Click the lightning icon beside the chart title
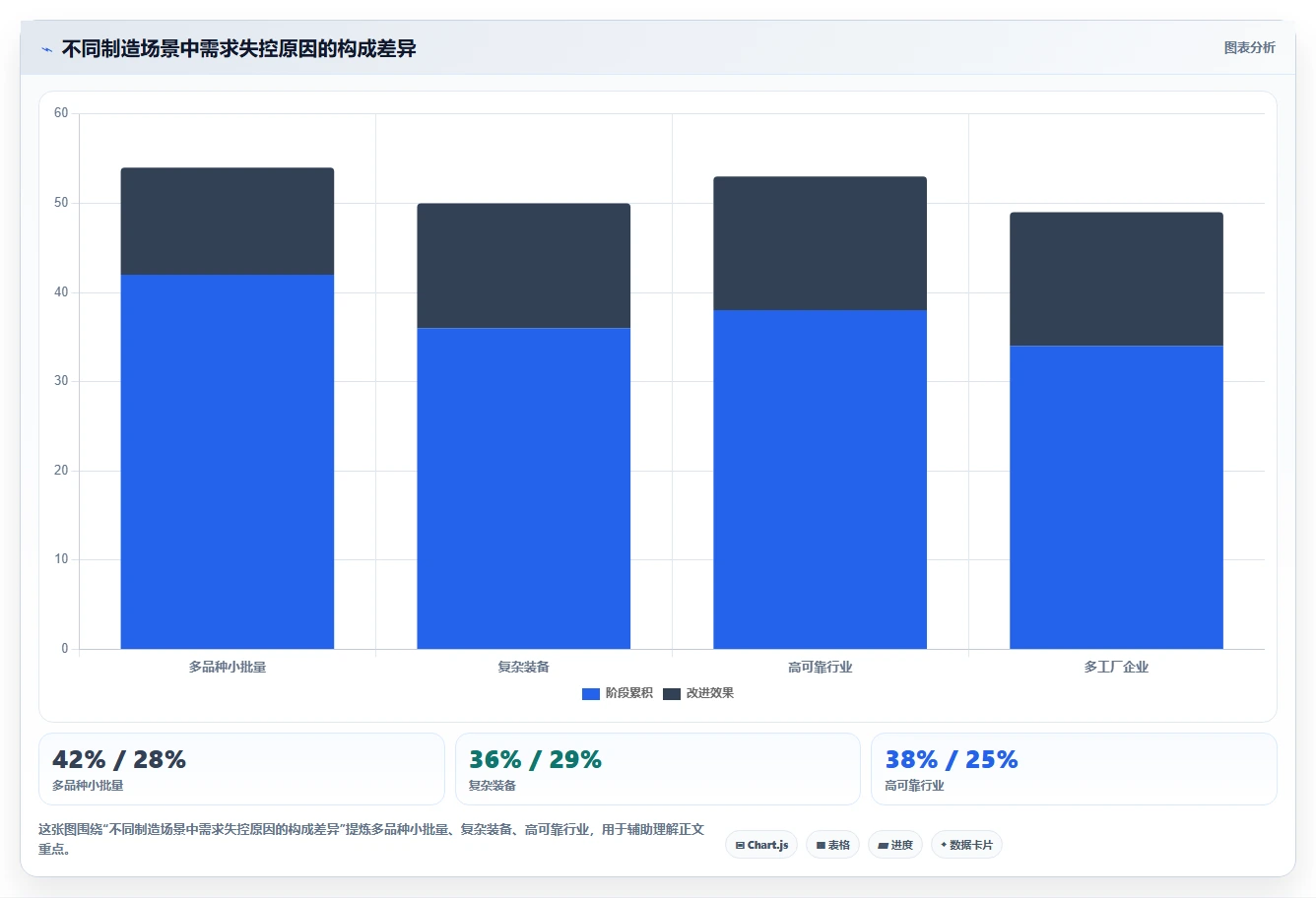 tap(46, 49)
